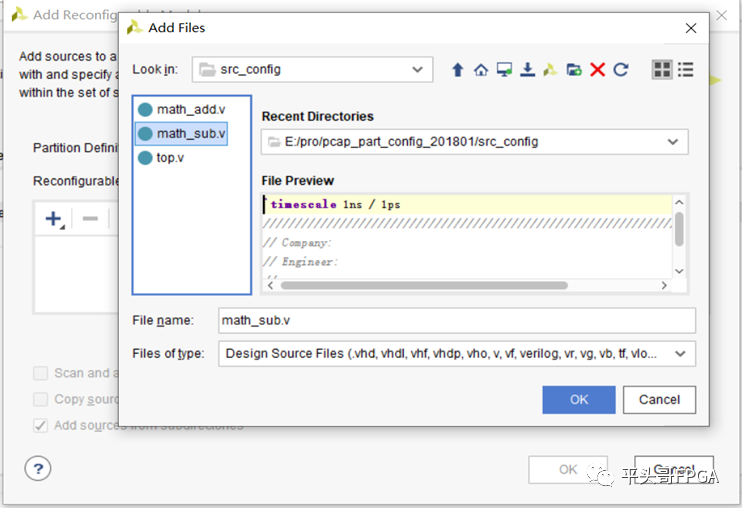Go up one directory level arrow
The image size is (742, 508).
click(457, 70)
